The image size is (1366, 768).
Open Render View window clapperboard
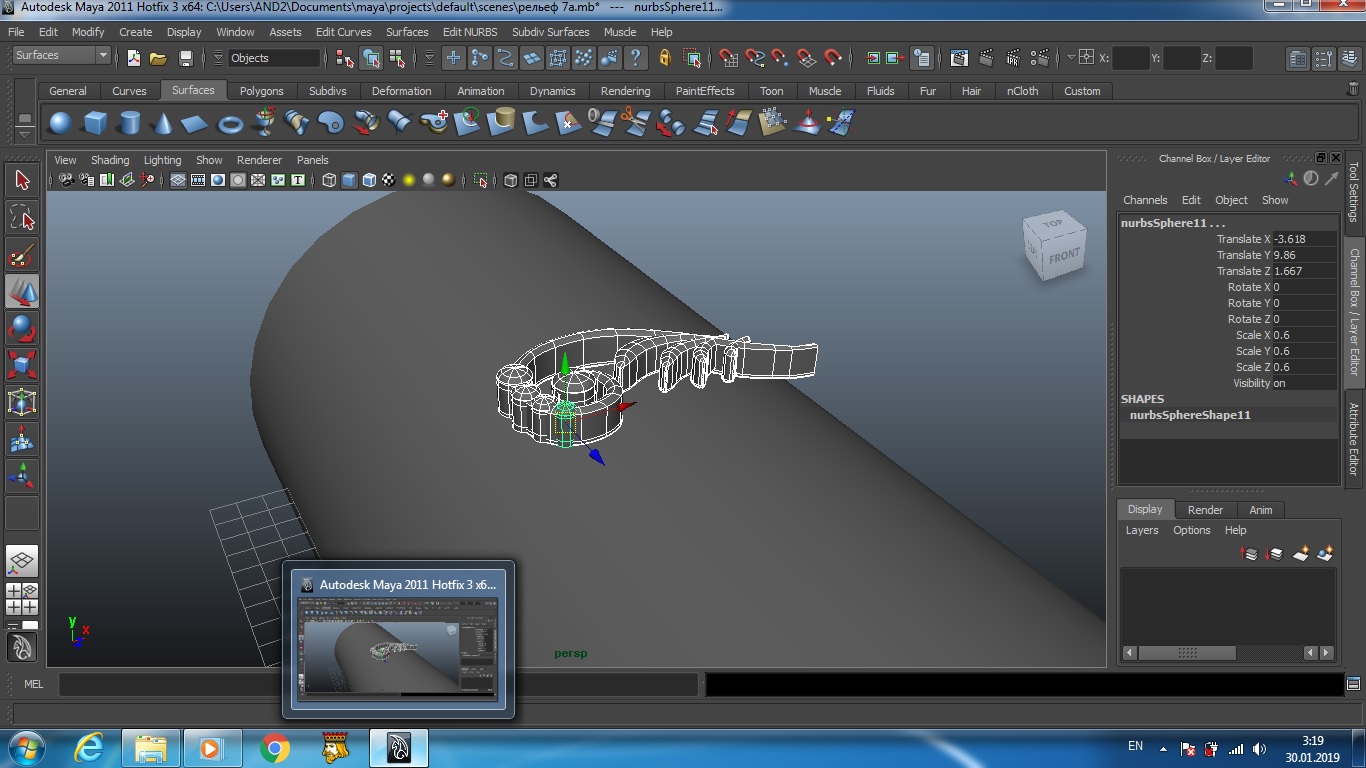click(959, 58)
